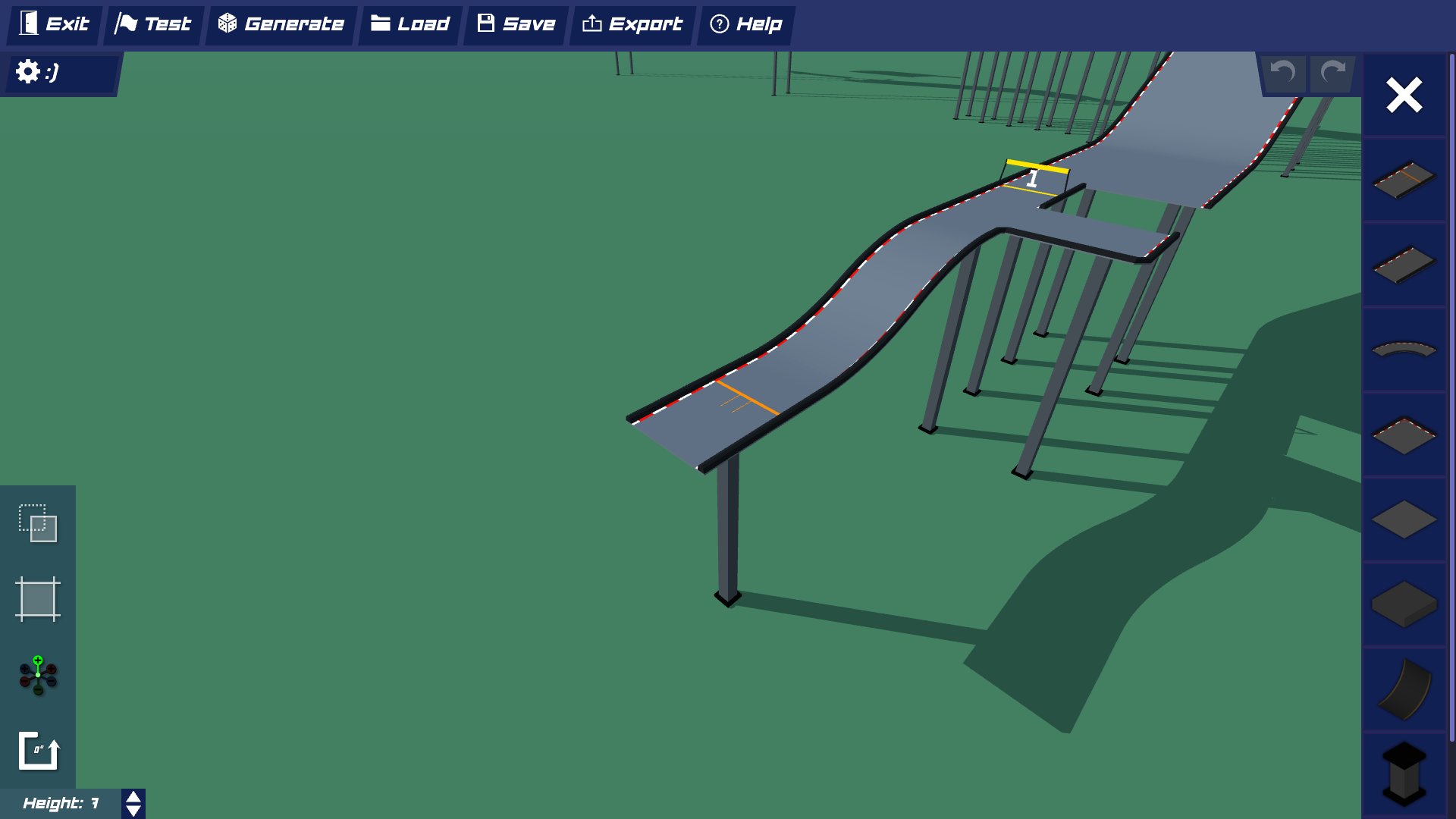
Task: Click the Test button to drive track
Action: [152, 24]
